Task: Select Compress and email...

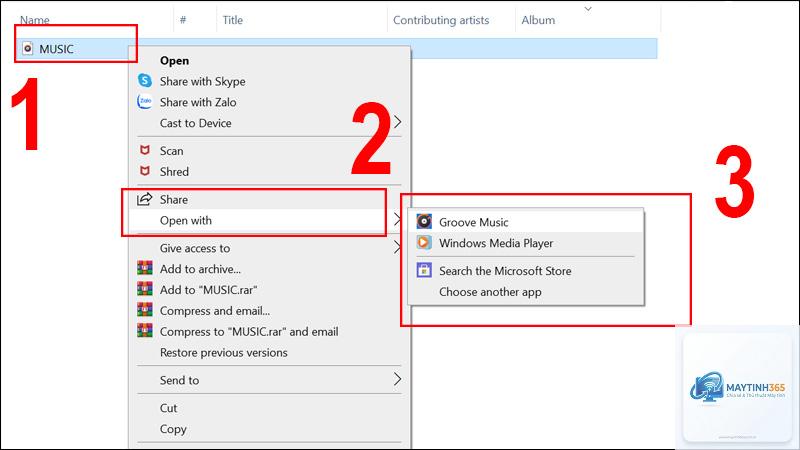Action: click(x=215, y=311)
